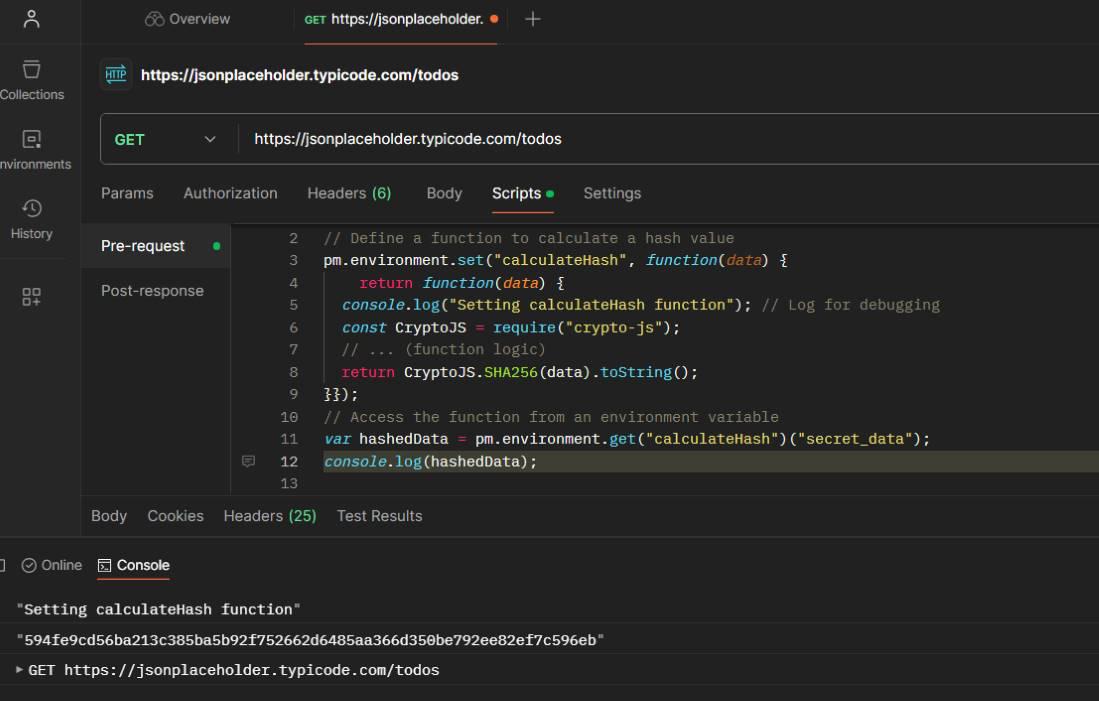Click the configure workspace sidebar grid icon
The width and height of the screenshot is (1099, 701).
pyautogui.click(x=31, y=297)
